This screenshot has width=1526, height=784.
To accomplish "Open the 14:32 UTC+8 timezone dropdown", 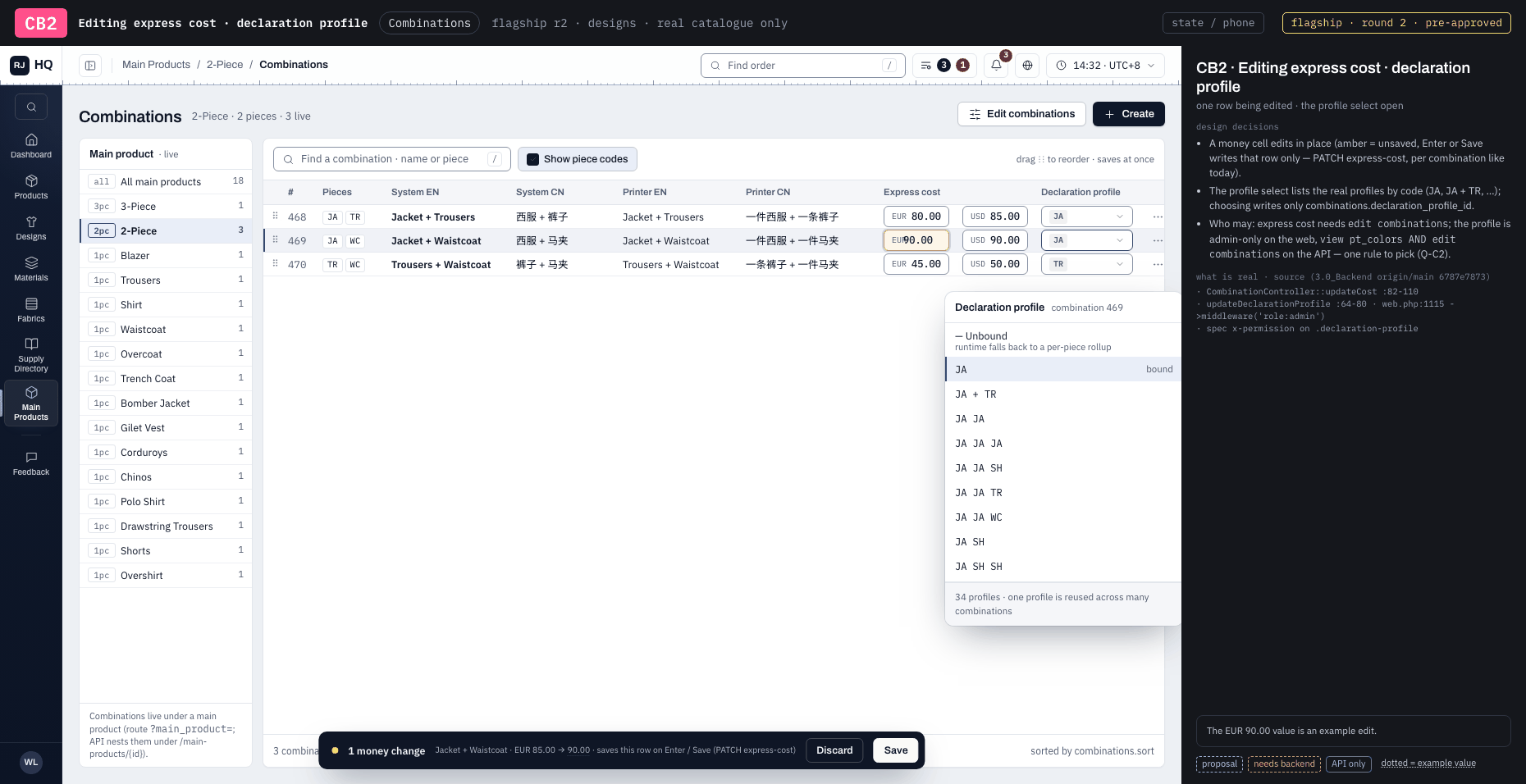I will 1105,65.
